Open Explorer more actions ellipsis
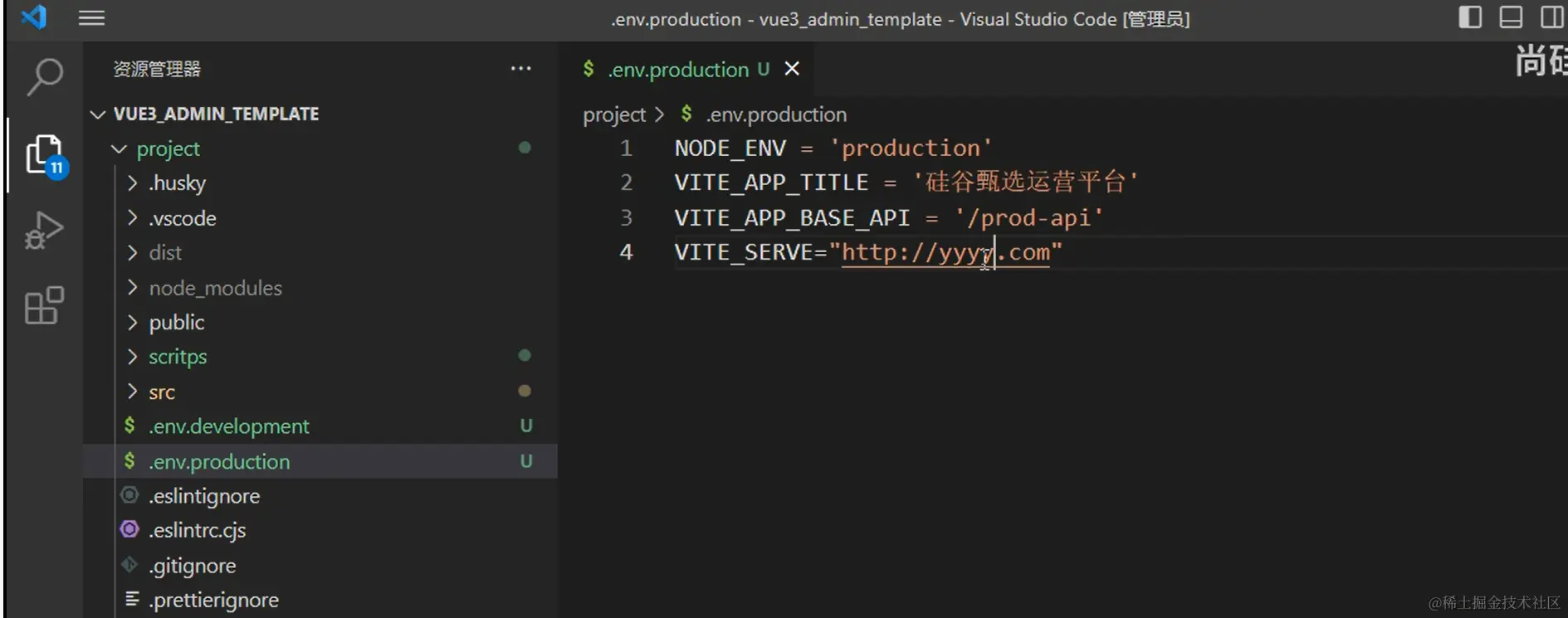The width and height of the screenshot is (1568, 618). coord(520,69)
